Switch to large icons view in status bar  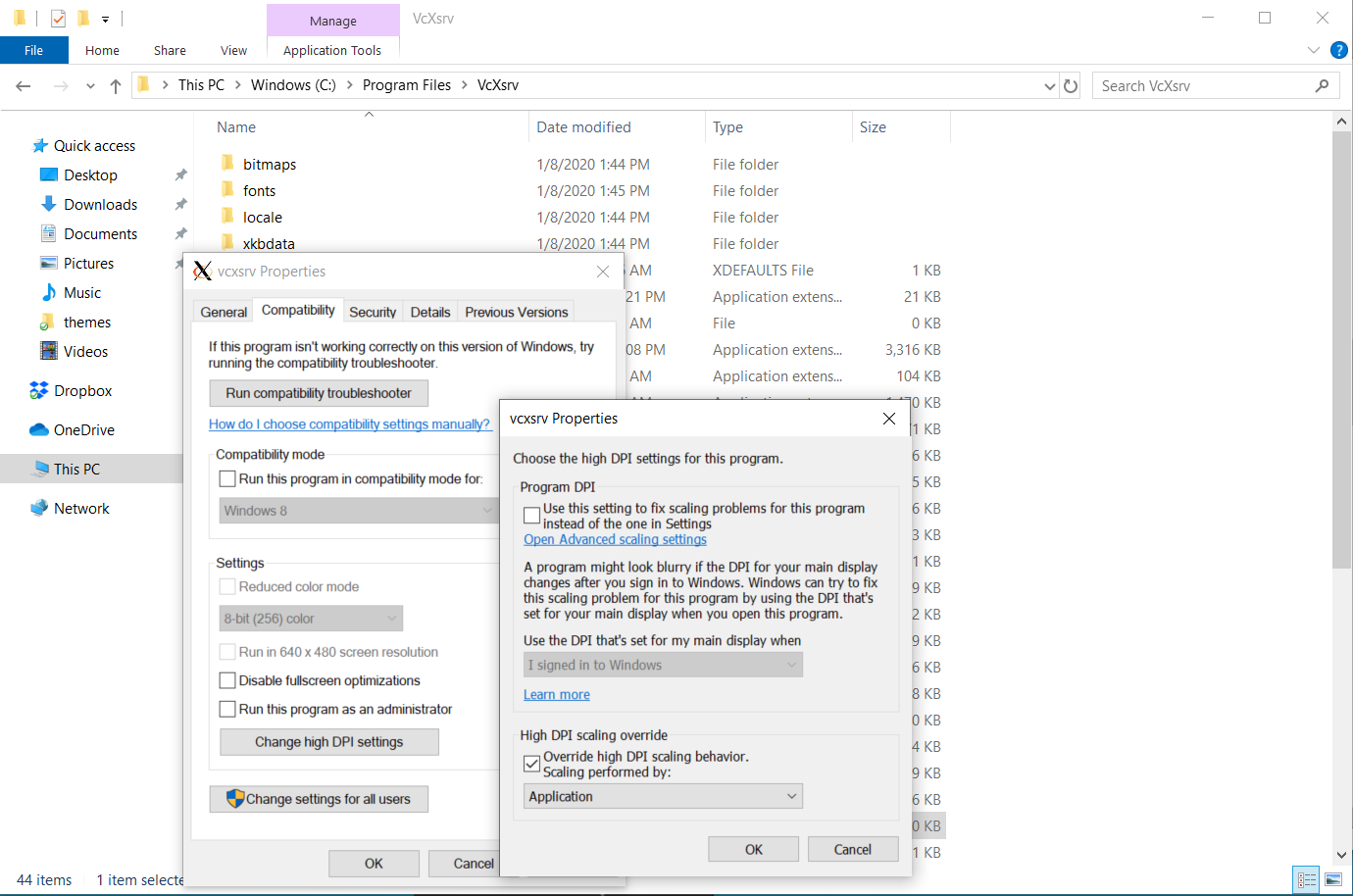[1332, 879]
